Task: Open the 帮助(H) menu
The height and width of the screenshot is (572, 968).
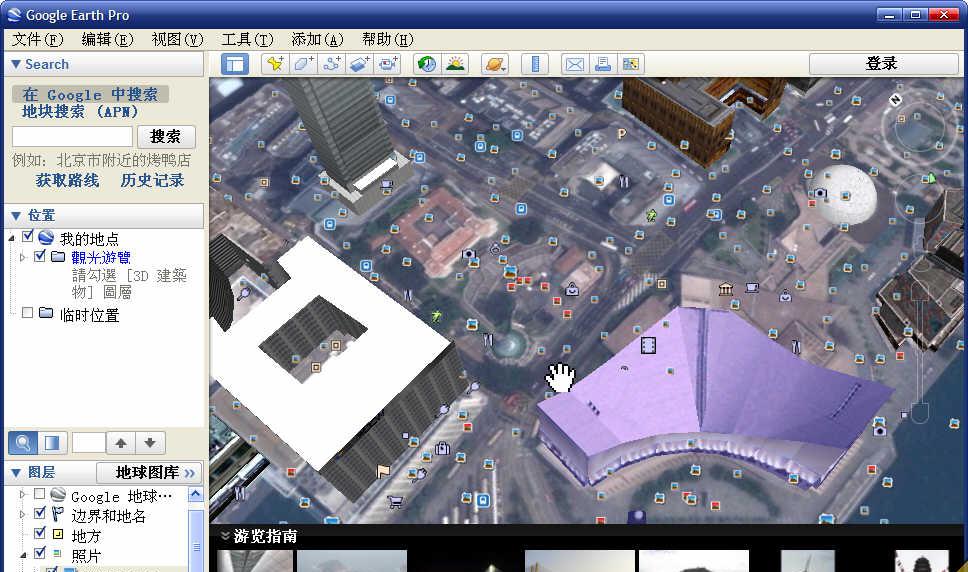Action: pyautogui.click(x=388, y=39)
